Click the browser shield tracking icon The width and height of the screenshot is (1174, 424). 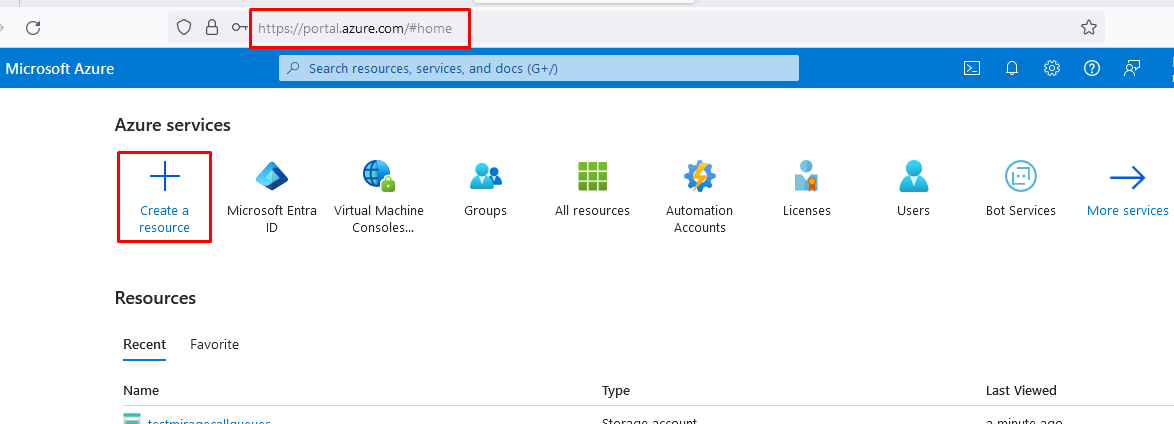click(184, 28)
